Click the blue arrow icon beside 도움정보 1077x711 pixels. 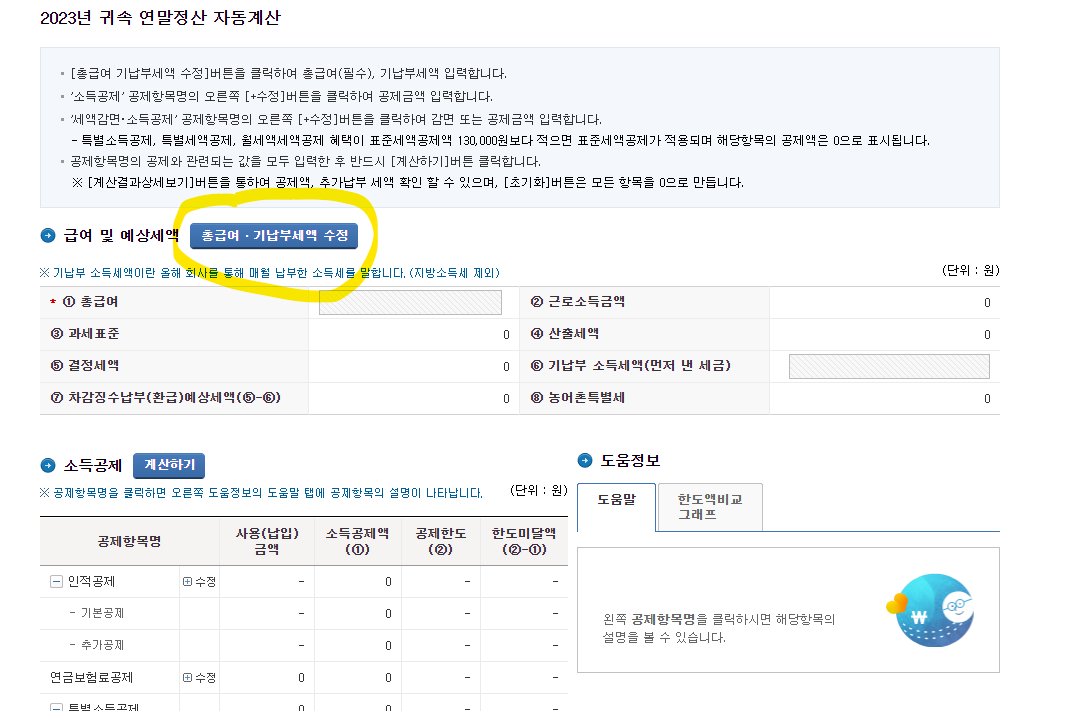[x=584, y=462]
